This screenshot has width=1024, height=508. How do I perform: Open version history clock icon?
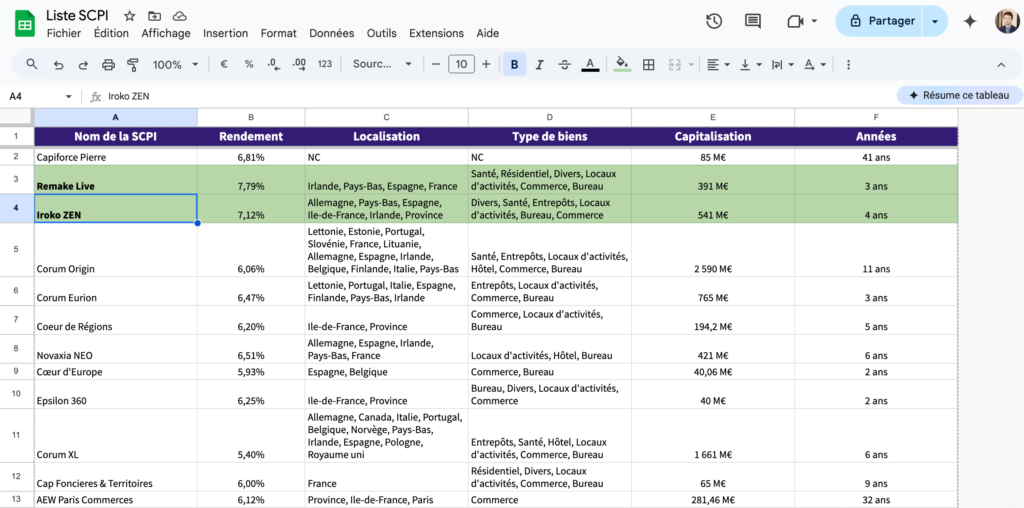pyautogui.click(x=714, y=21)
